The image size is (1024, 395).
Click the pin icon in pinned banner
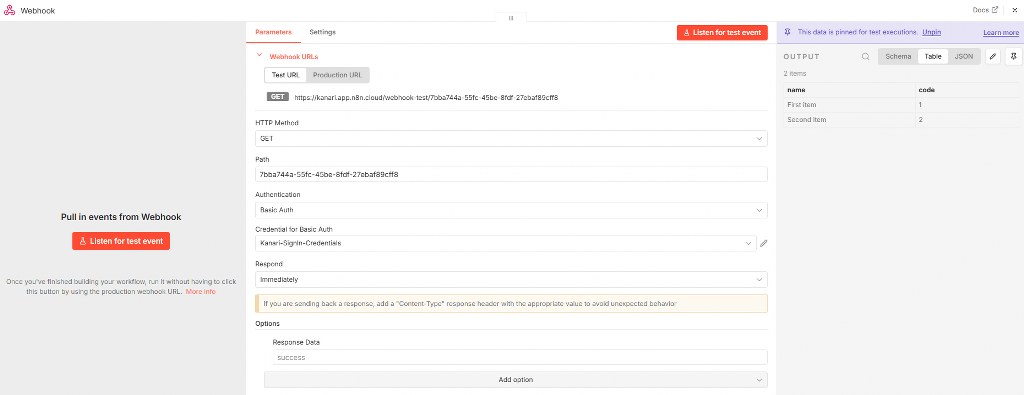(788, 32)
